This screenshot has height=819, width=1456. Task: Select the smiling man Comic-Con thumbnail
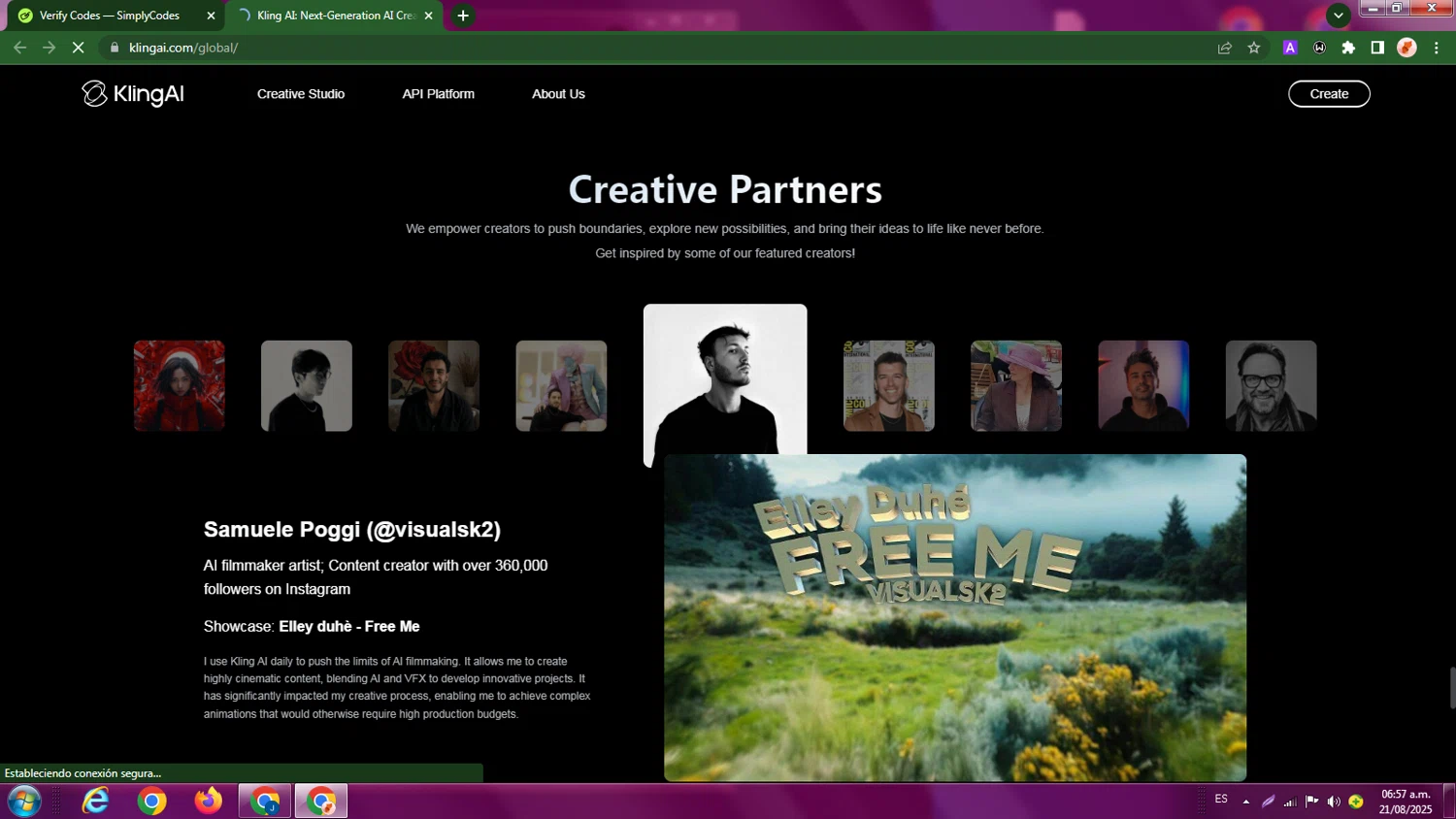pos(889,385)
